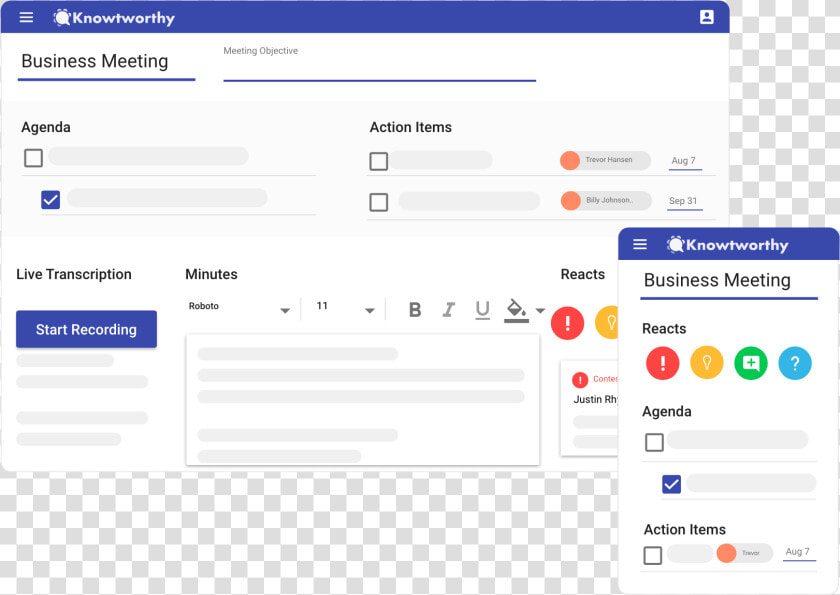The height and width of the screenshot is (595, 840).
Task: Uncheck the checked Agenda sub-item in mobile panel
Action: pos(671,484)
